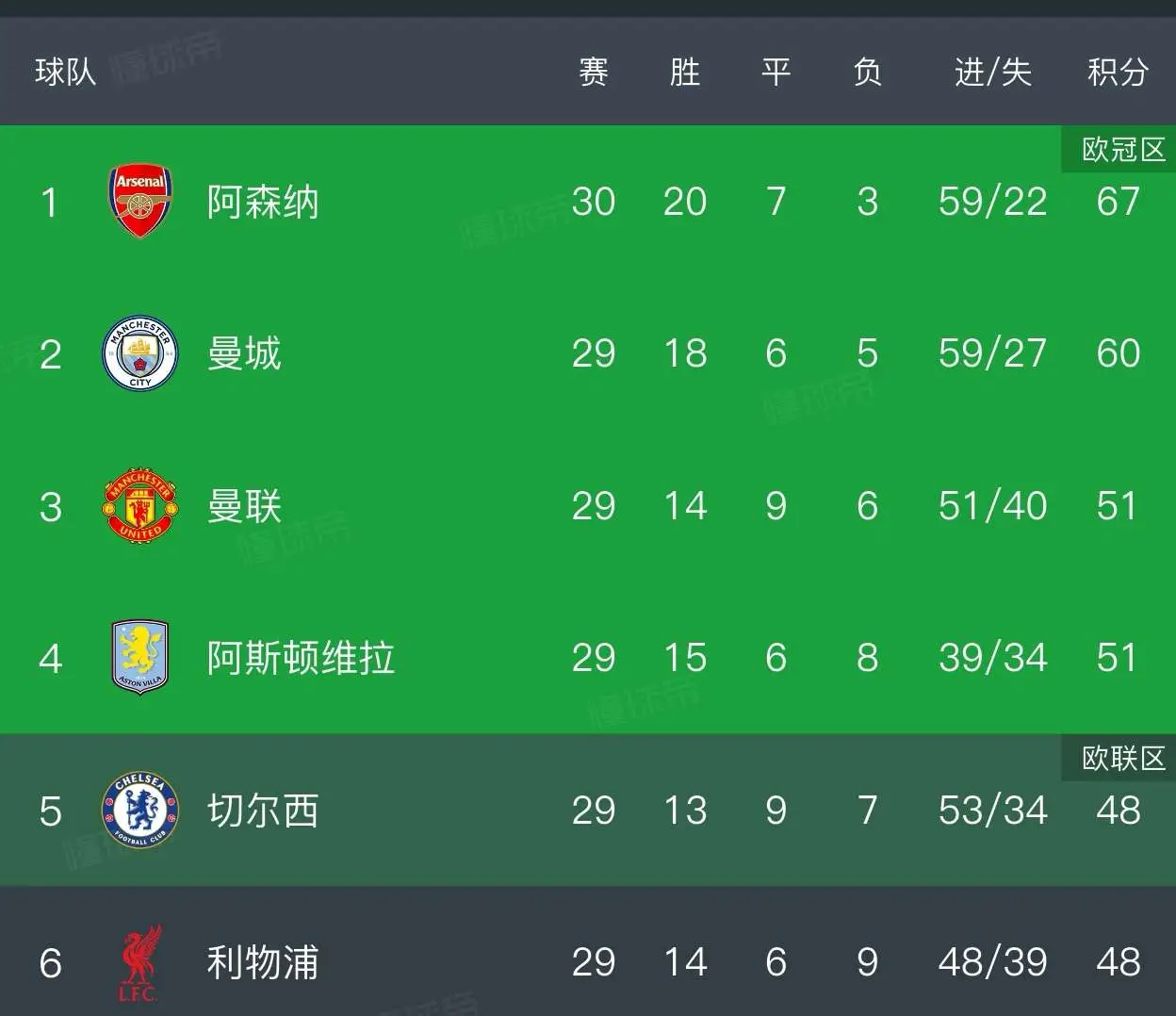Select 曼联 team name
The height and width of the screenshot is (1016, 1176).
[x=244, y=506]
